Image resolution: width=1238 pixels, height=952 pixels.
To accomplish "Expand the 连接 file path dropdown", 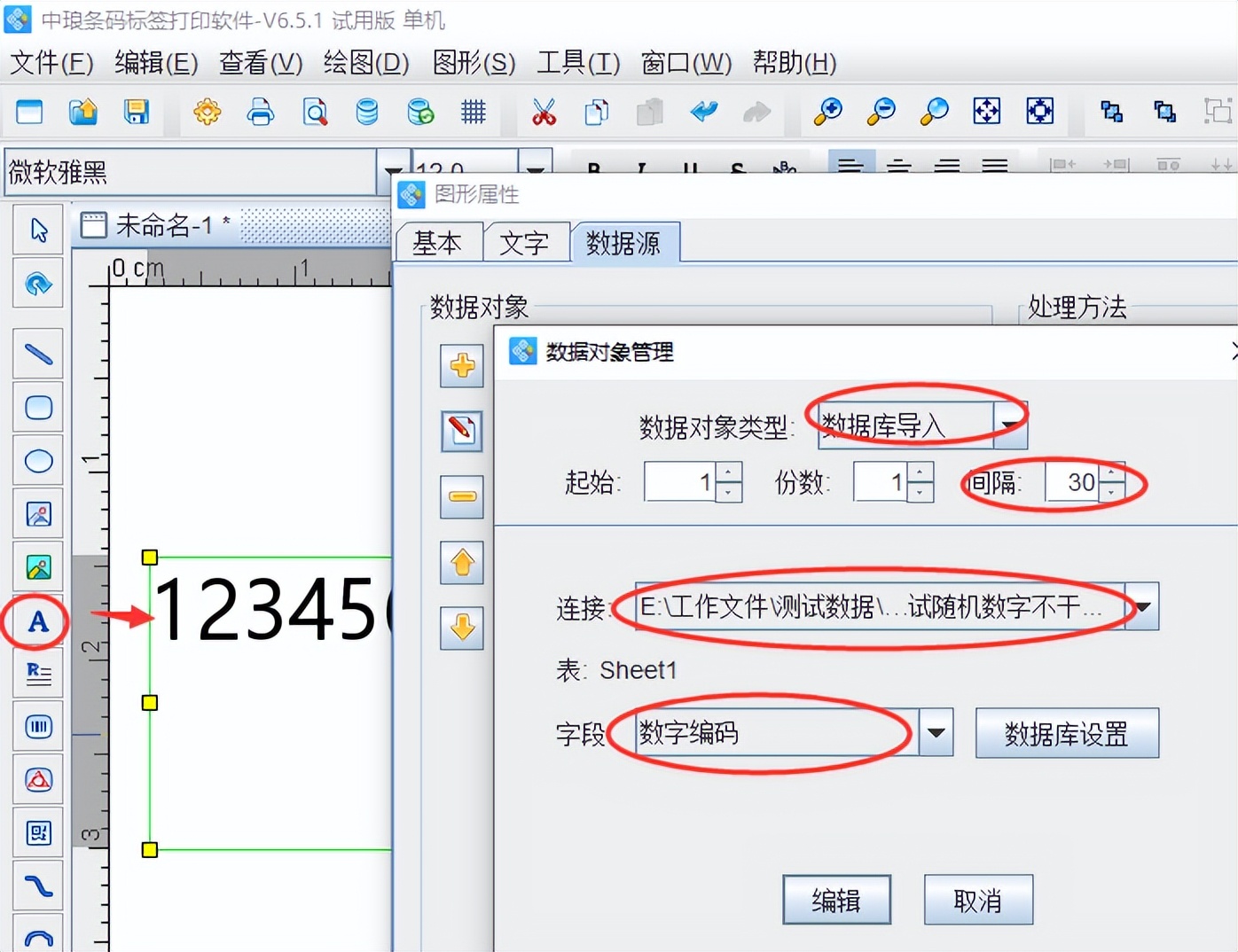I will click(x=1142, y=606).
